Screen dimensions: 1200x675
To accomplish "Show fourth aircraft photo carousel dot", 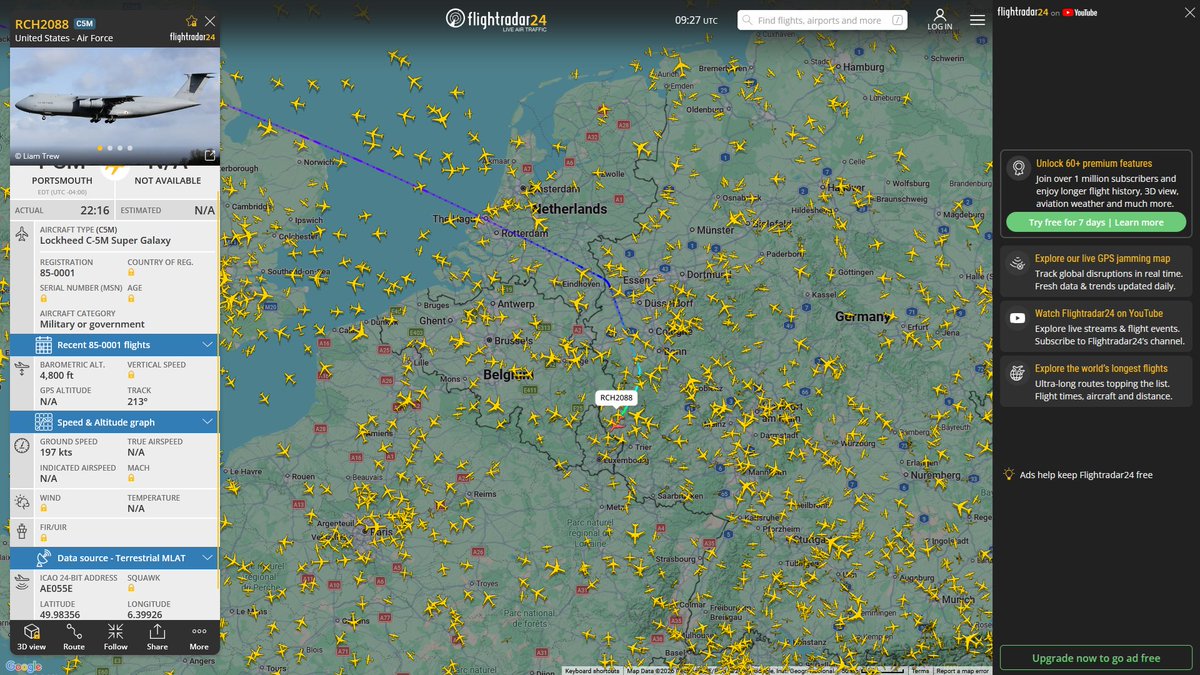I will 130,148.
